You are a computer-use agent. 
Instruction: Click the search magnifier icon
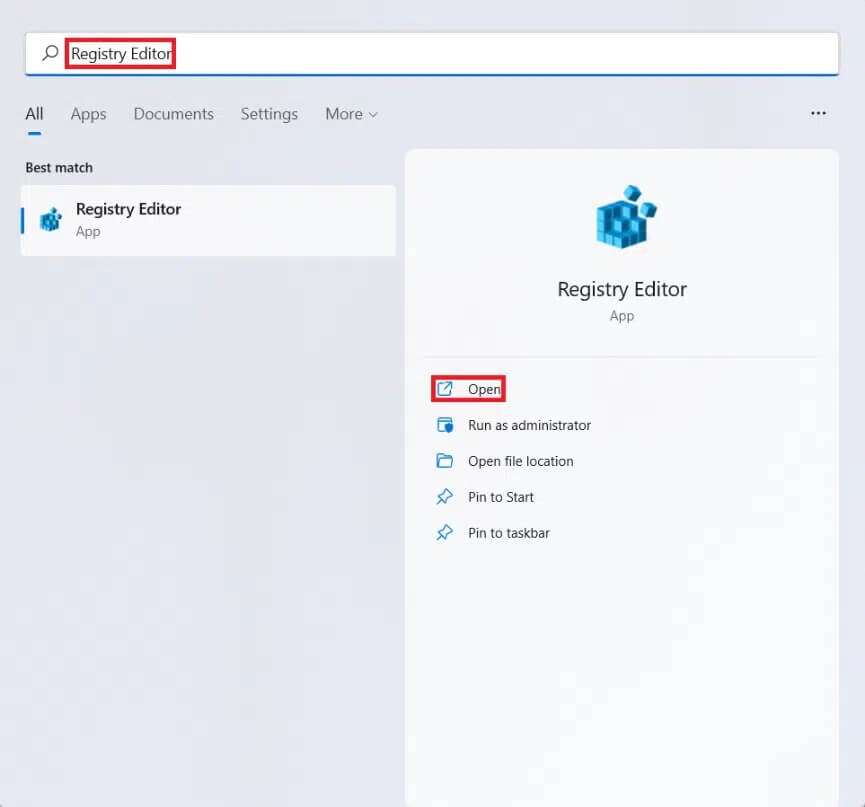point(50,53)
